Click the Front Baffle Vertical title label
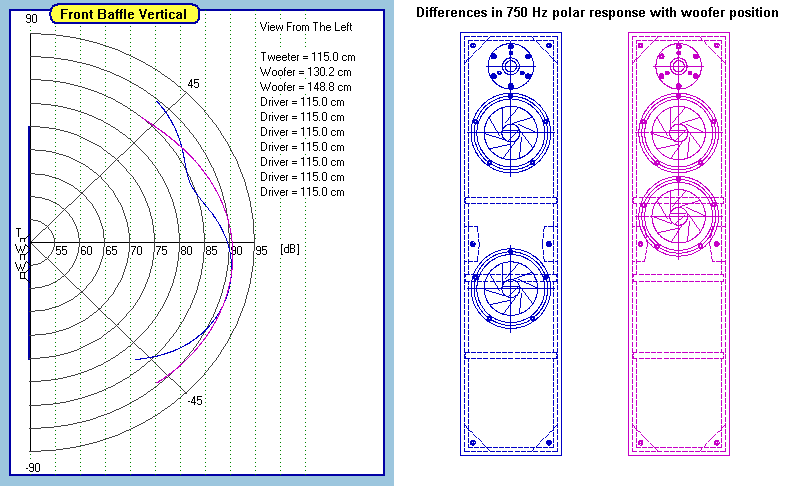This screenshot has height=486, width=800. pyautogui.click(x=124, y=14)
